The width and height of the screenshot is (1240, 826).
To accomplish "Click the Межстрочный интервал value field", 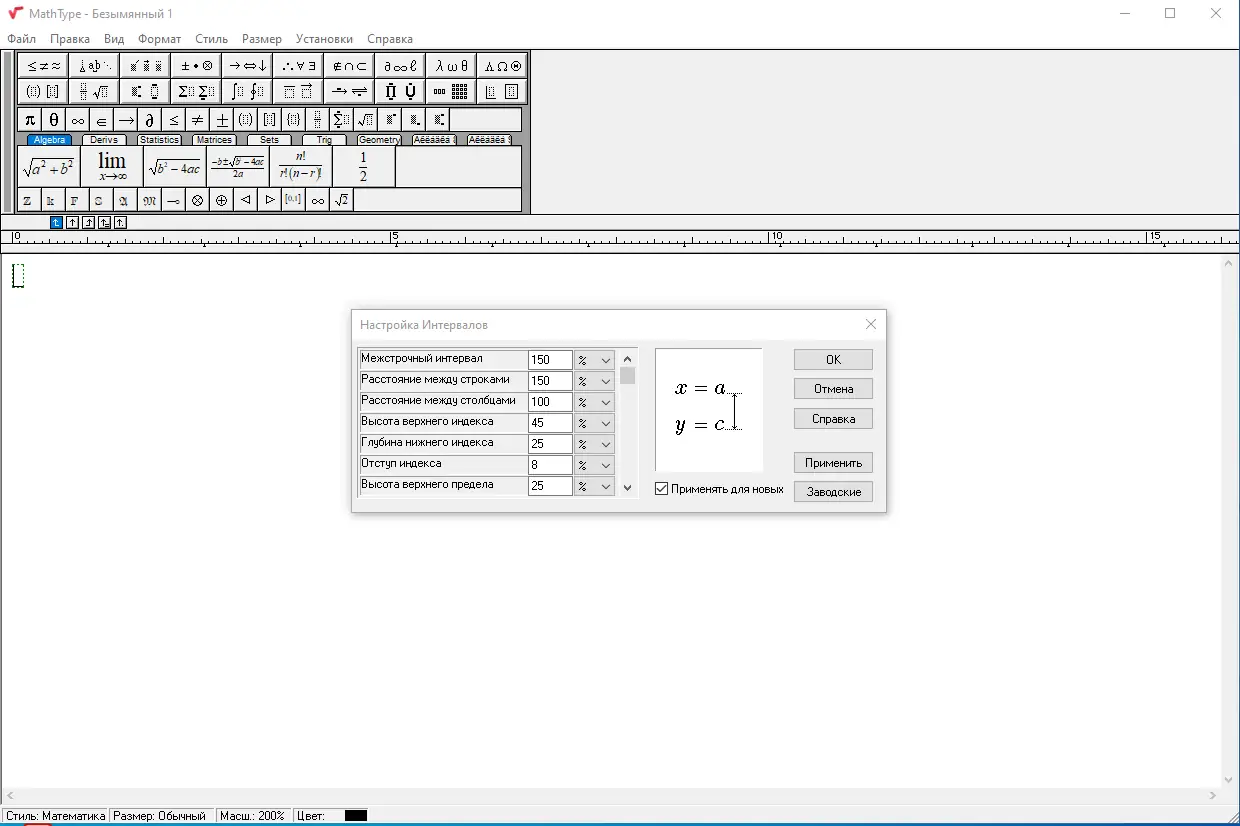I will (x=550, y=360).
